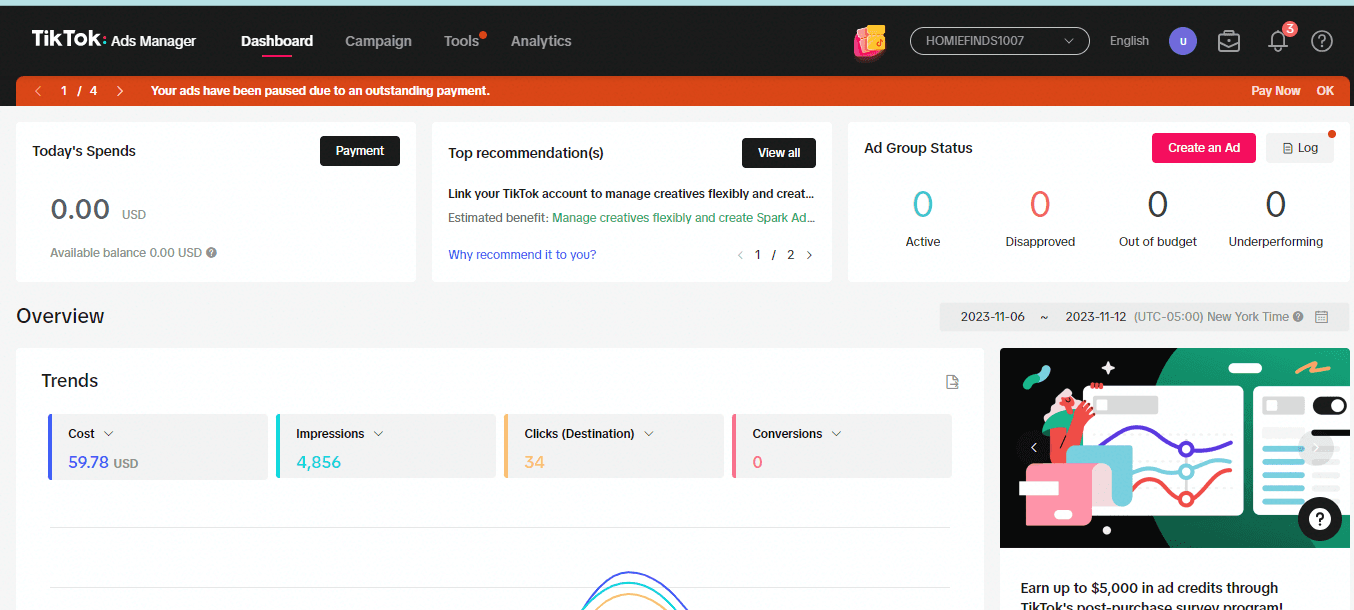Viewport: 1354px width, 610px height.
Task: Expand the Impressions metric dropdown
Action: coord(378,434)
